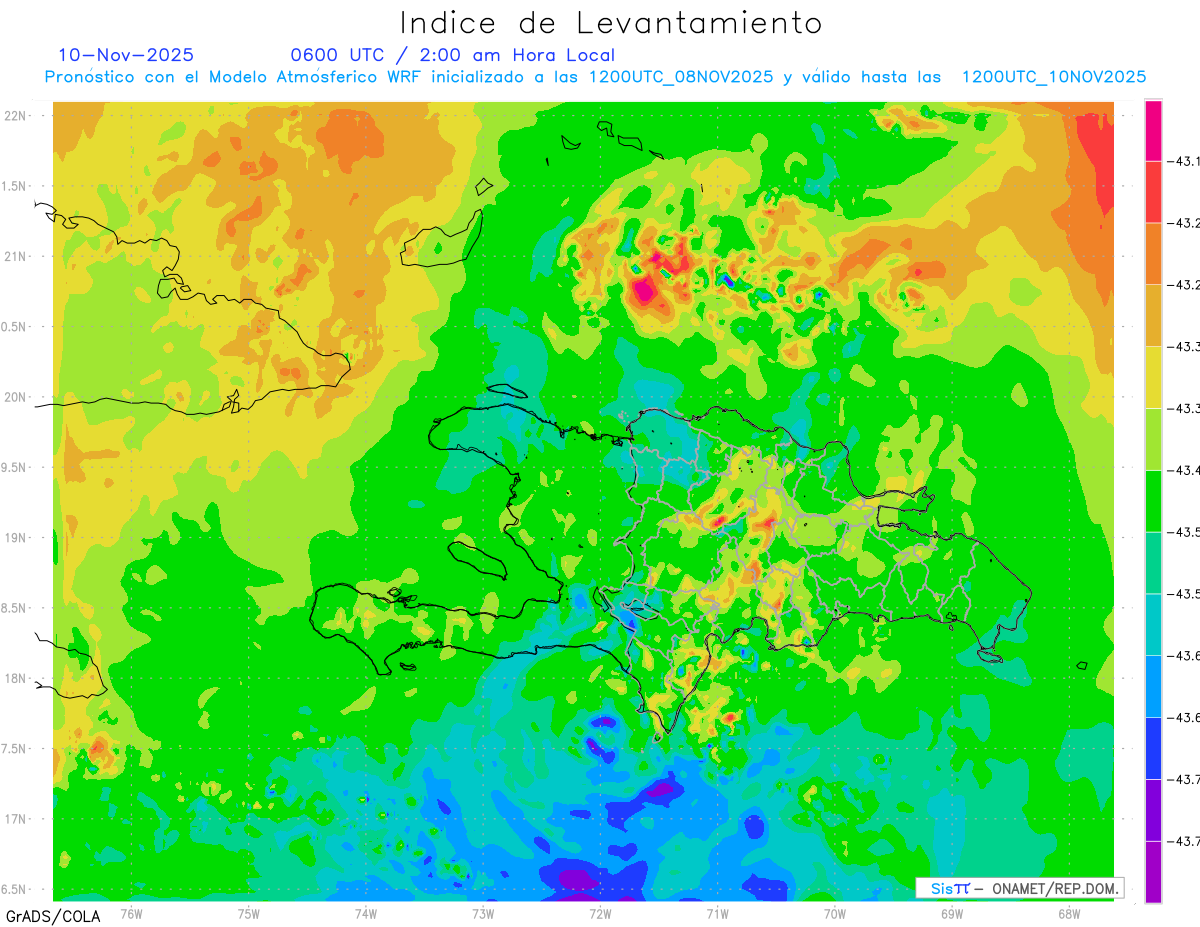
Task: Click the '0.5N' latitude label
Action: (15, 327)
